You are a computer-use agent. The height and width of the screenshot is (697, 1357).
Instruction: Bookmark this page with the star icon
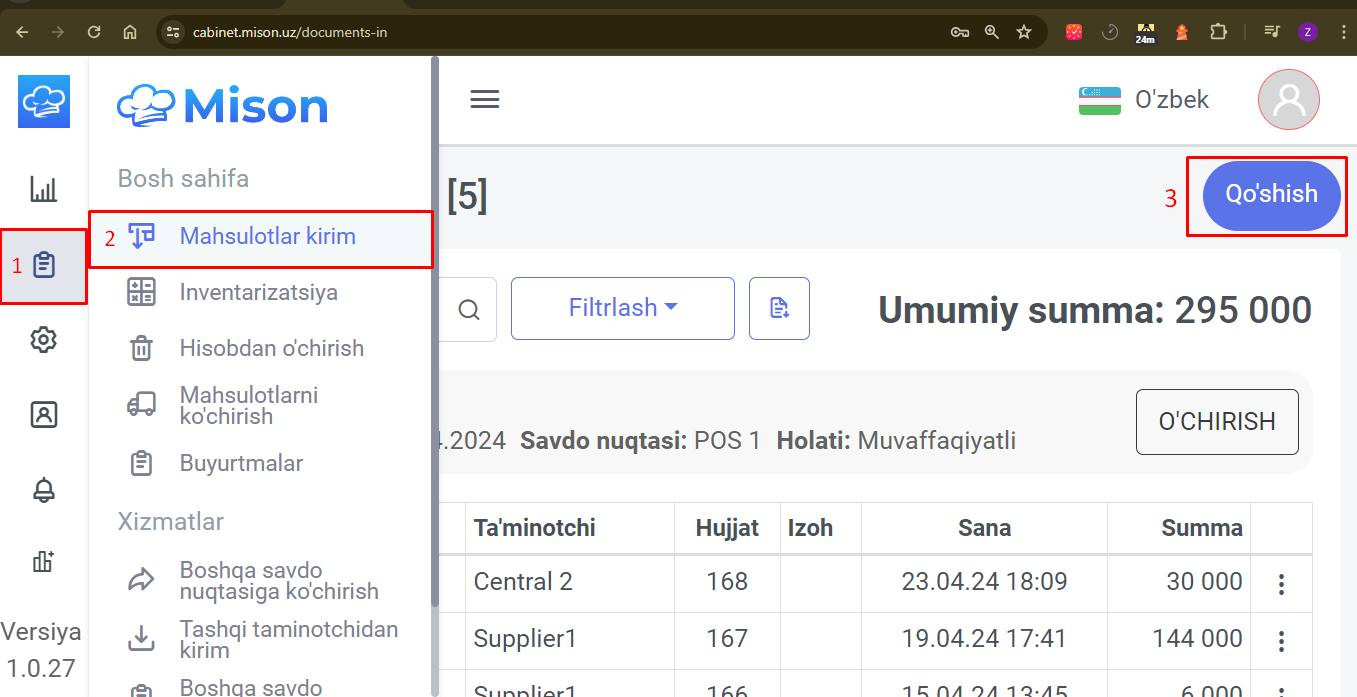pos(1024,32)
